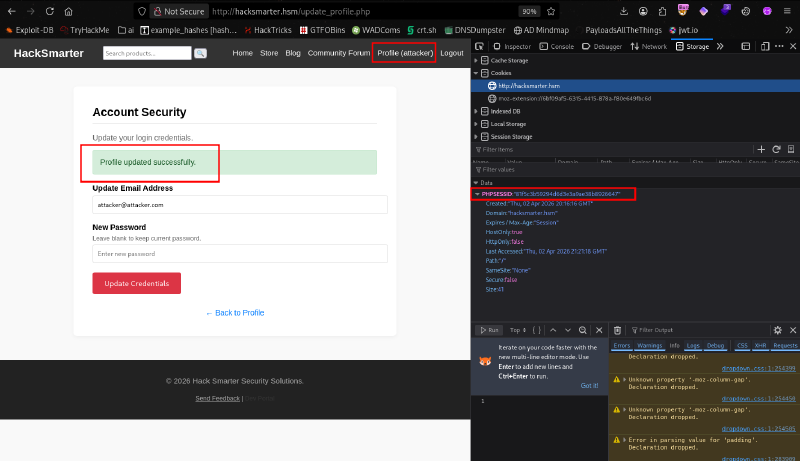Open reverse history search magnifier in editor
800x461 pixels.
click(583, 330)
